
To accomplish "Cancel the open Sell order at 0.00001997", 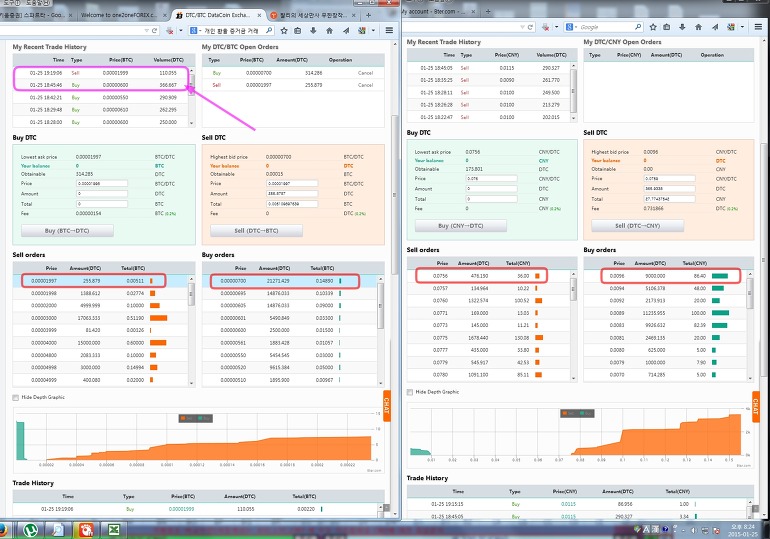I will point(365,85).
